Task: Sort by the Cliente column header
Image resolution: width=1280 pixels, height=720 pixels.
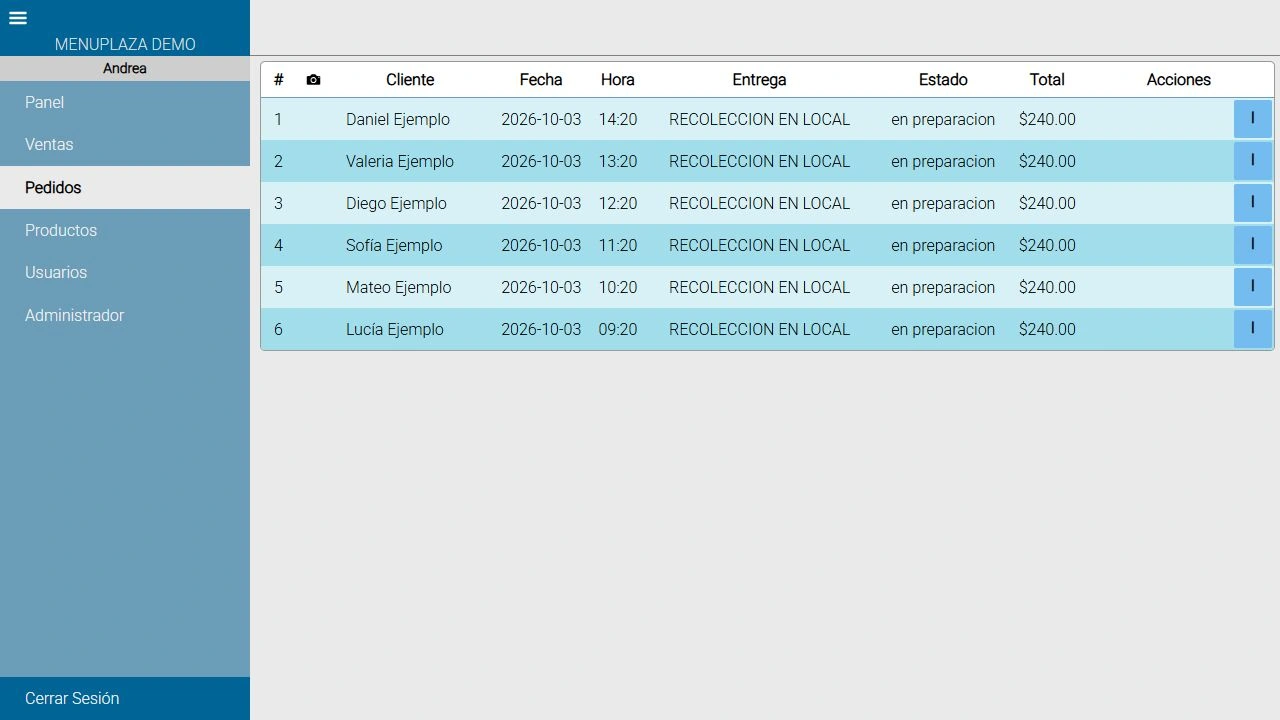Action: click(410, 80)
